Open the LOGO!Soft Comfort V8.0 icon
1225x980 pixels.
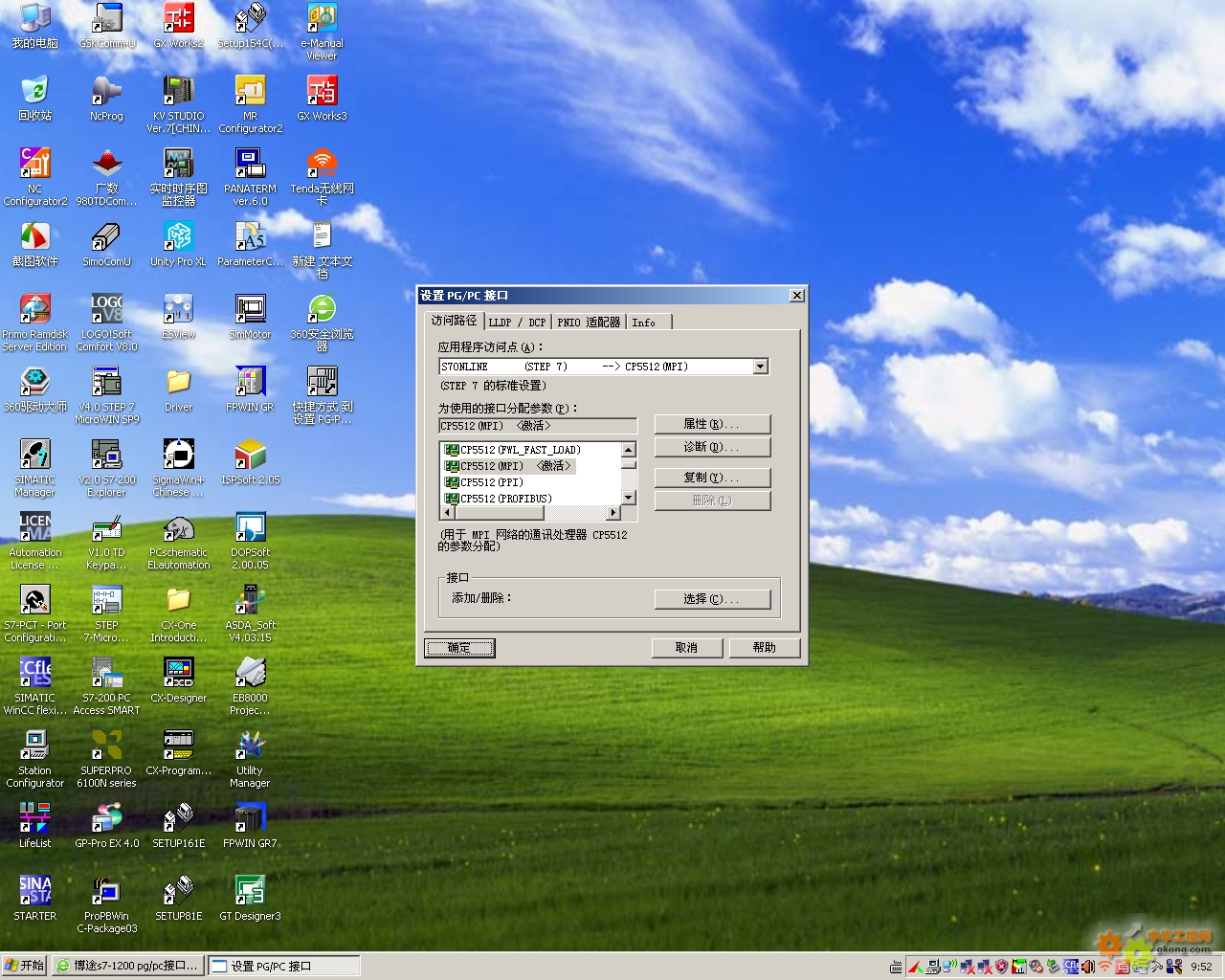coord(106,322)
